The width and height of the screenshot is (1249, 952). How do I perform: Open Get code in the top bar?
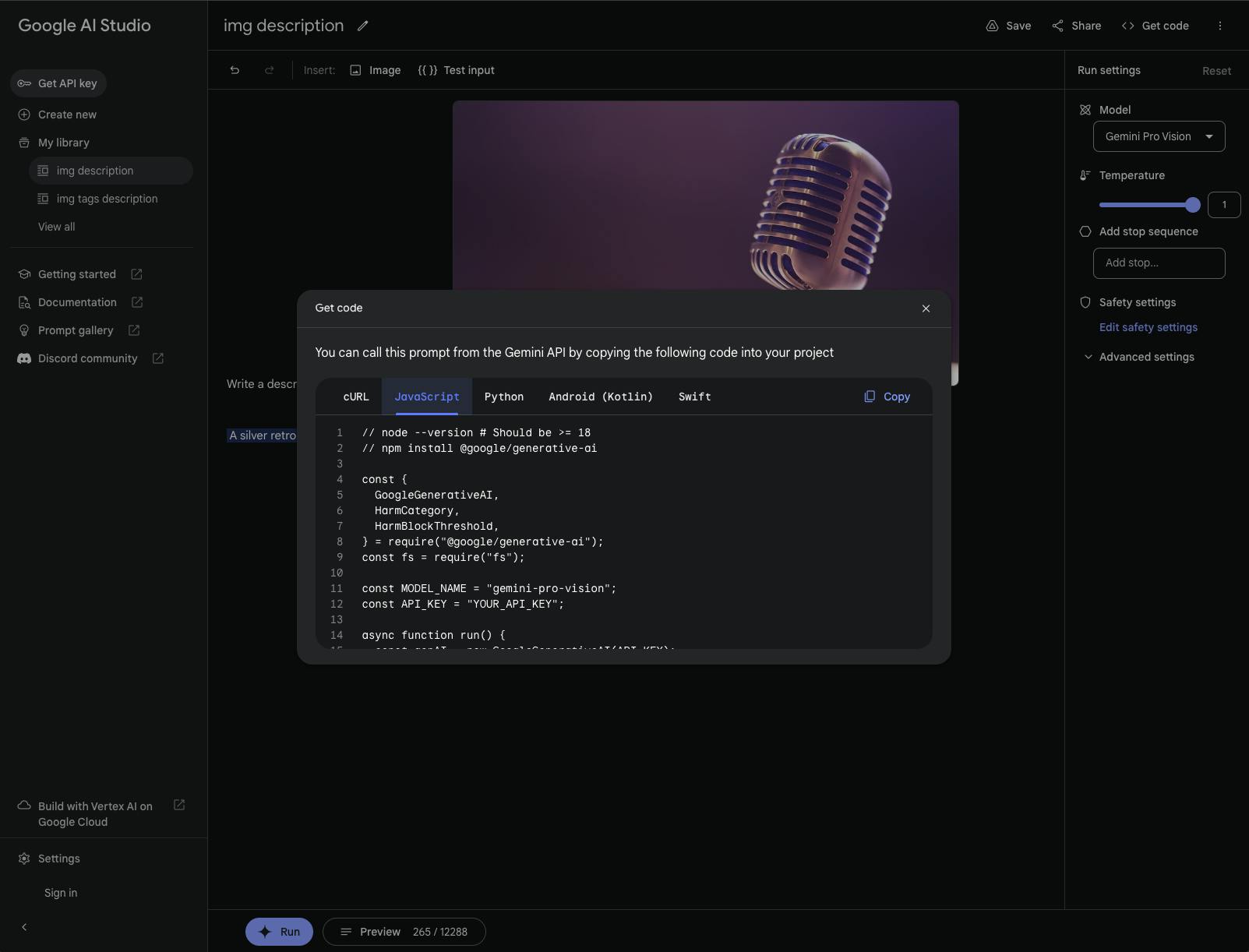(1155, 26)
